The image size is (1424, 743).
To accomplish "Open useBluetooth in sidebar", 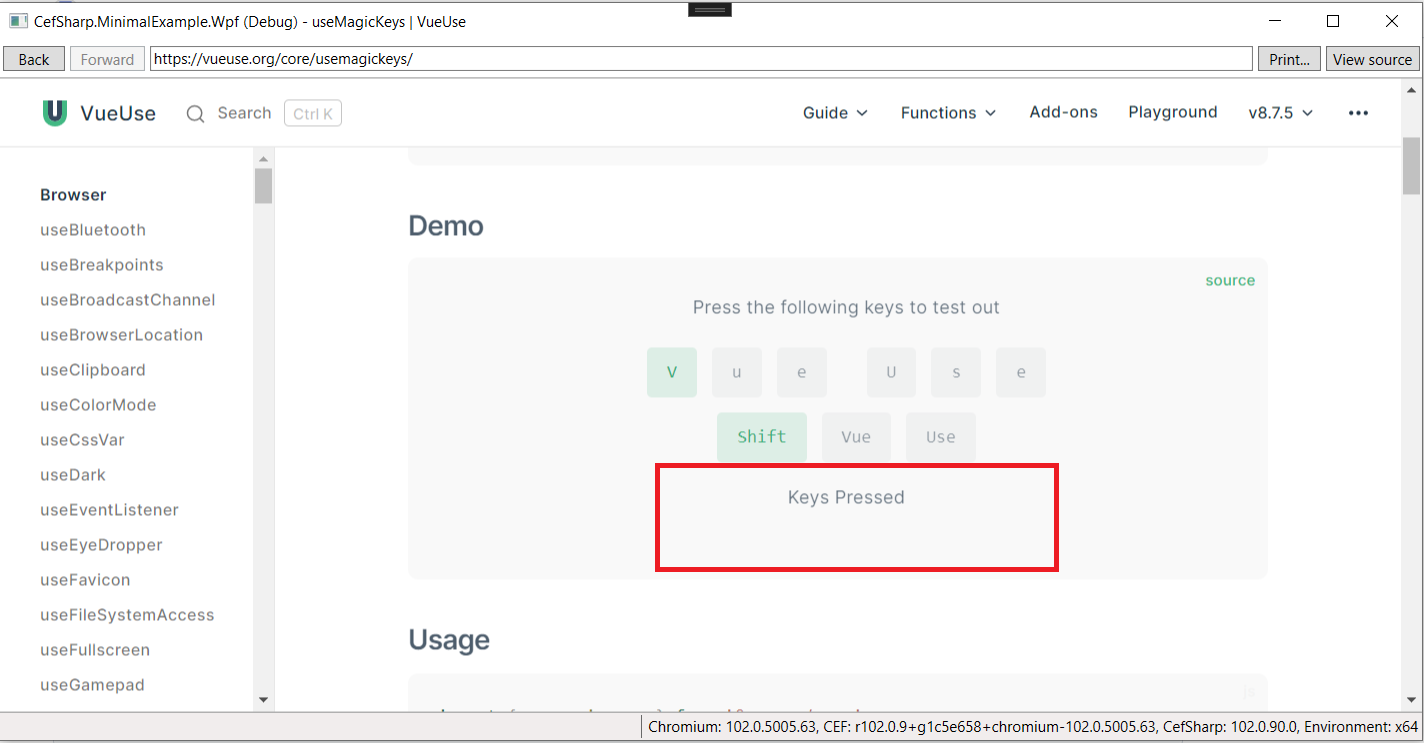I will click(x=93, y=230).
